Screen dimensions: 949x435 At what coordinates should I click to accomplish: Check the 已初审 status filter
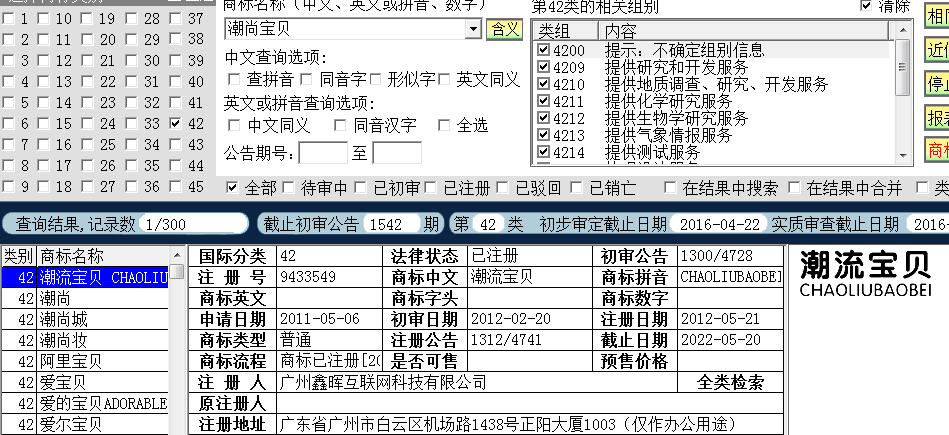[x=361, y=188]
